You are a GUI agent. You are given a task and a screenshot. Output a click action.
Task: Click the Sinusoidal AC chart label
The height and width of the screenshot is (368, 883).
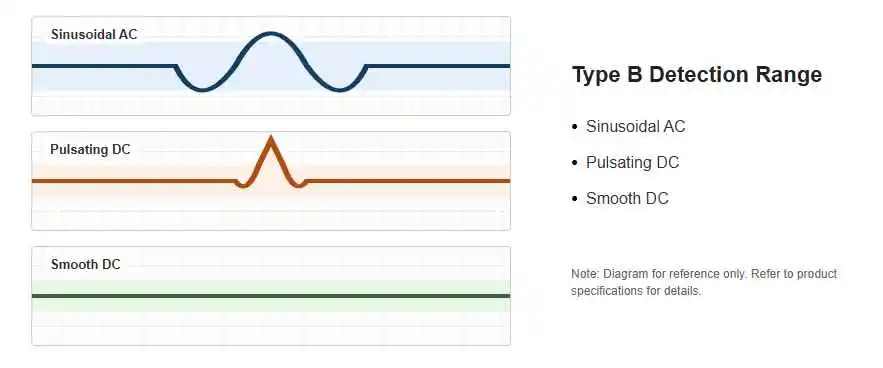(94, 34)
